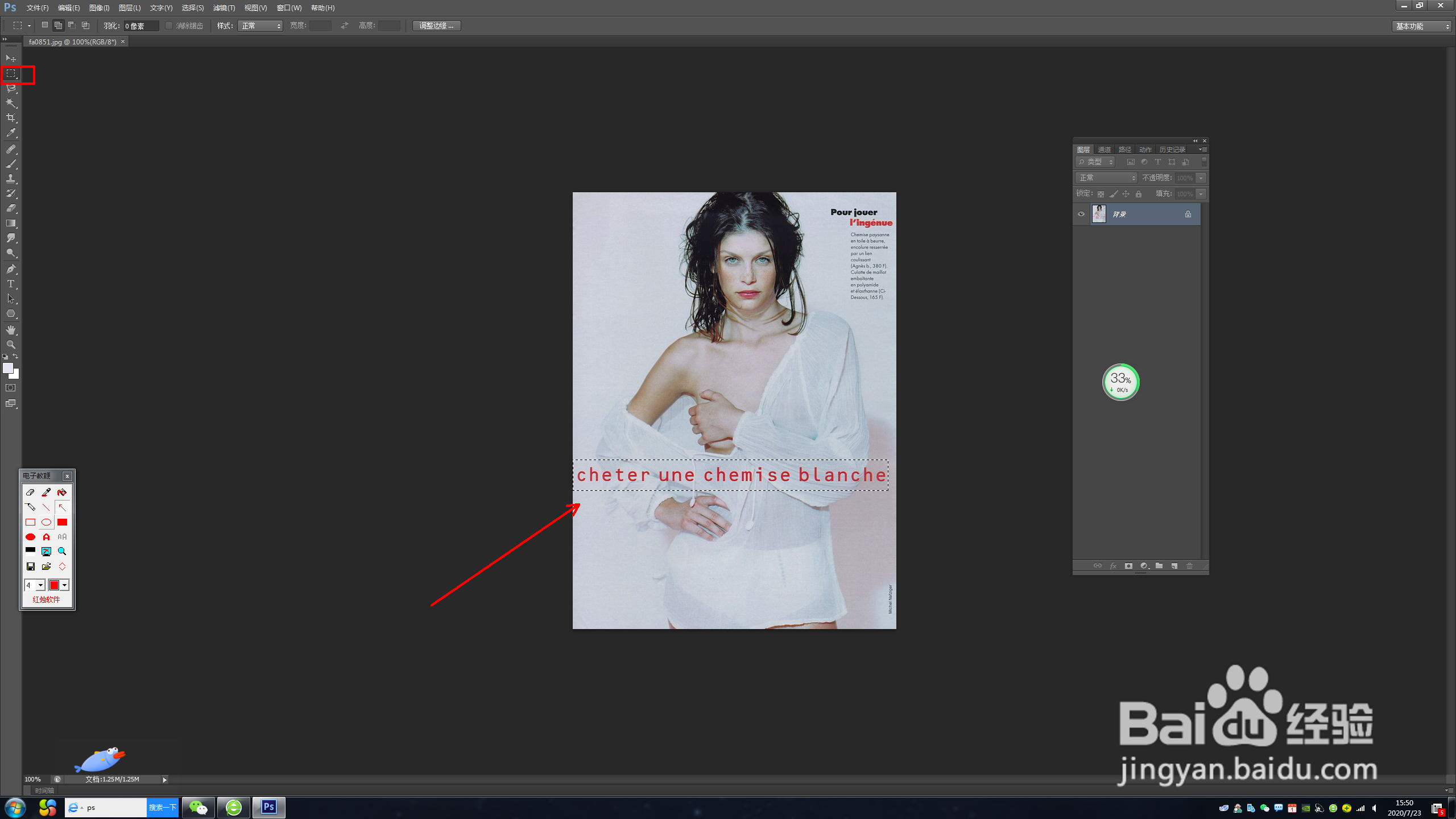Pick the Eyedropper tool
Viewport: 1456px width, 819px height.
click(11, 133)
